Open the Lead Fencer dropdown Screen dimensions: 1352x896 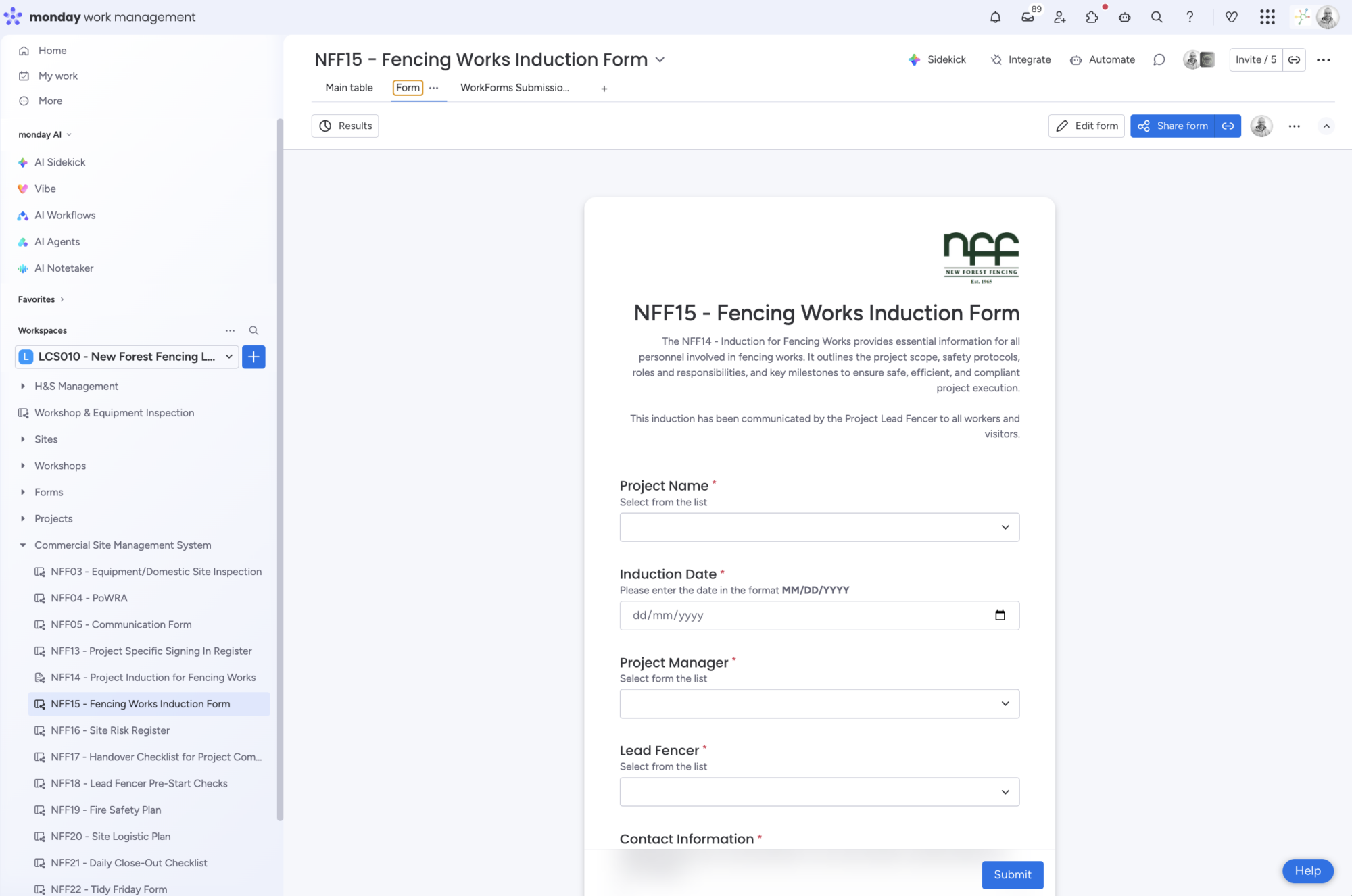819,792
